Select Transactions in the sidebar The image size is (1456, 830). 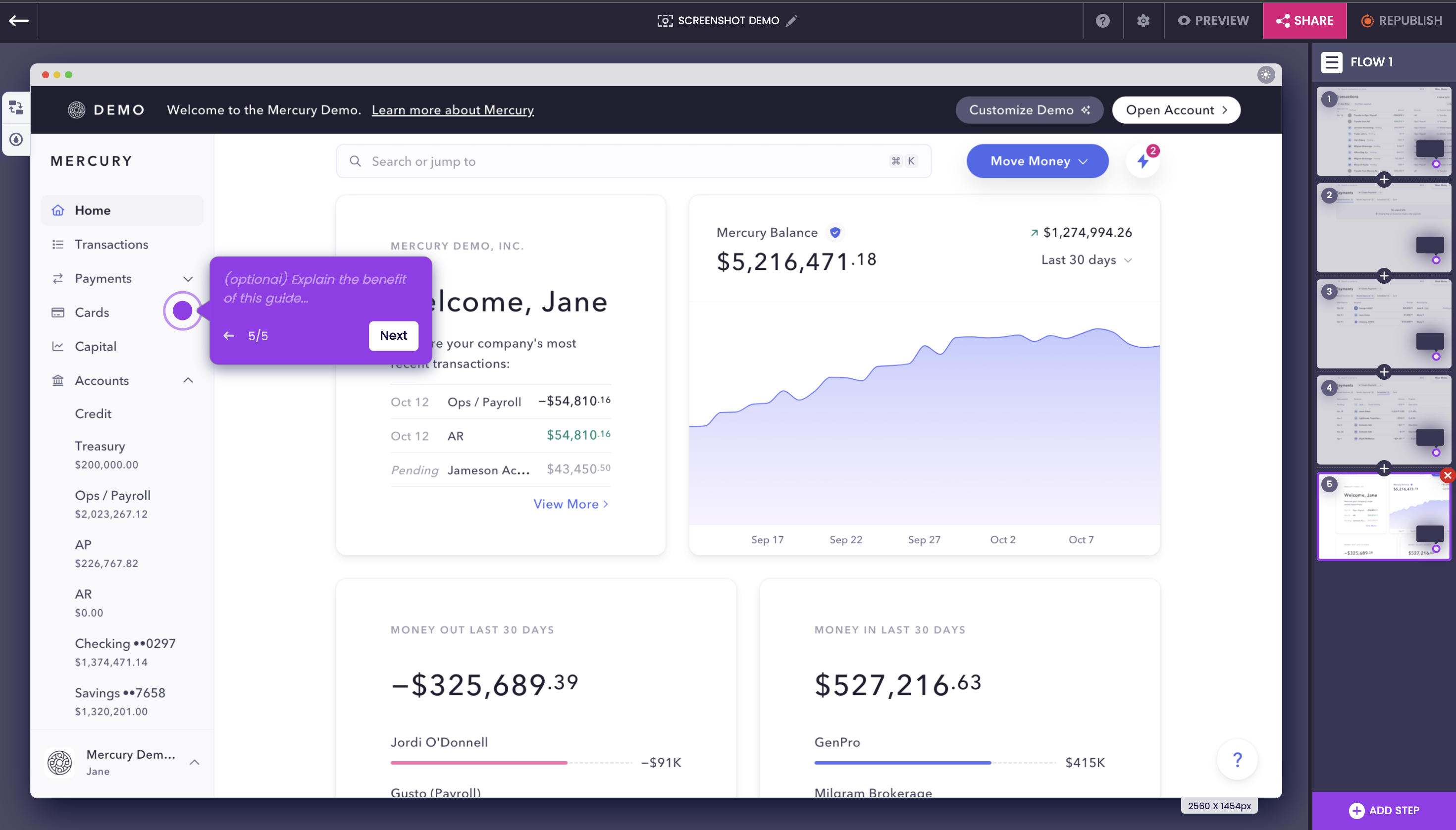click(x=111, y=245)
